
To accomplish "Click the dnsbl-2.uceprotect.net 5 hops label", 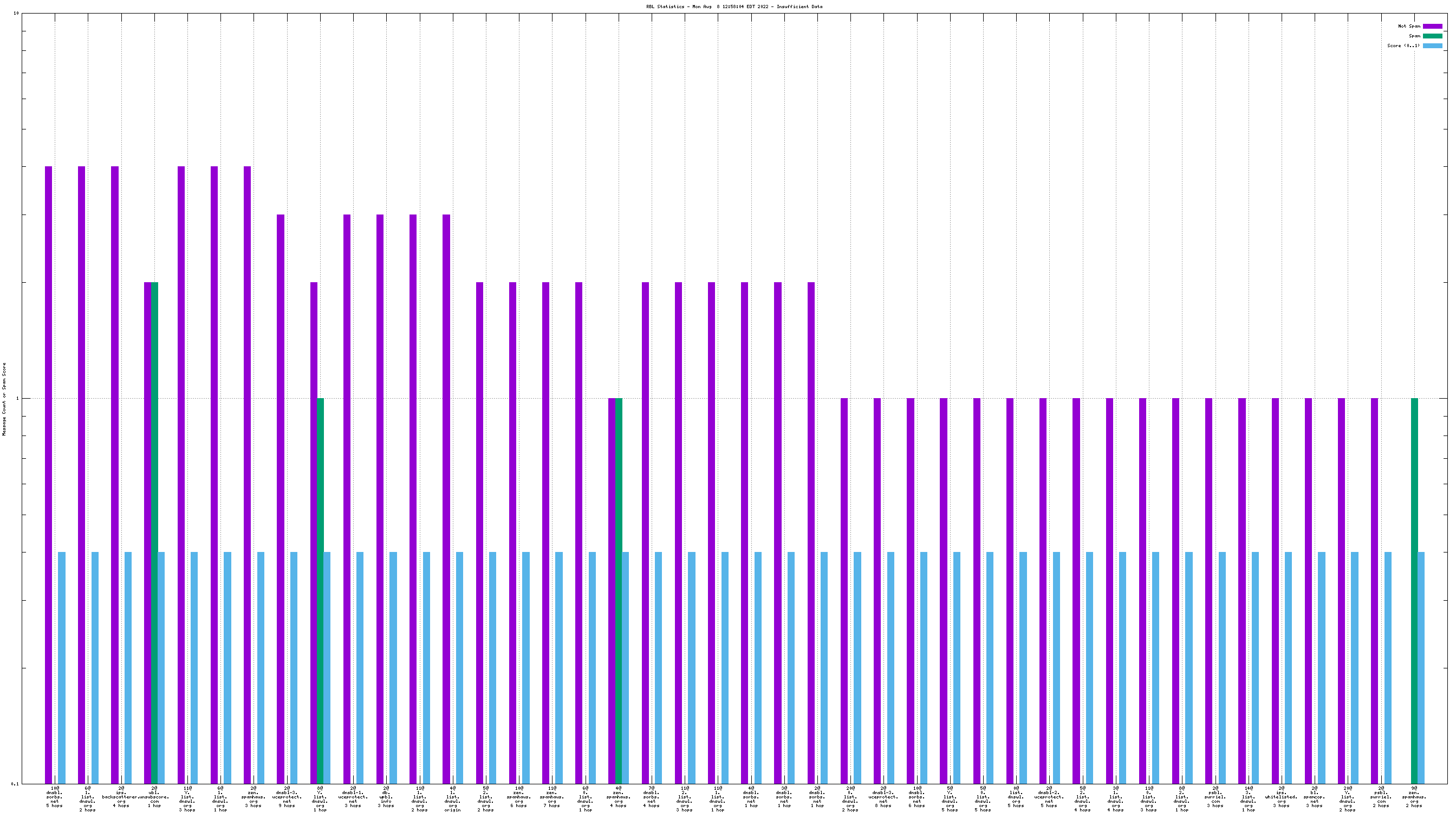I will coord(1049,796).
